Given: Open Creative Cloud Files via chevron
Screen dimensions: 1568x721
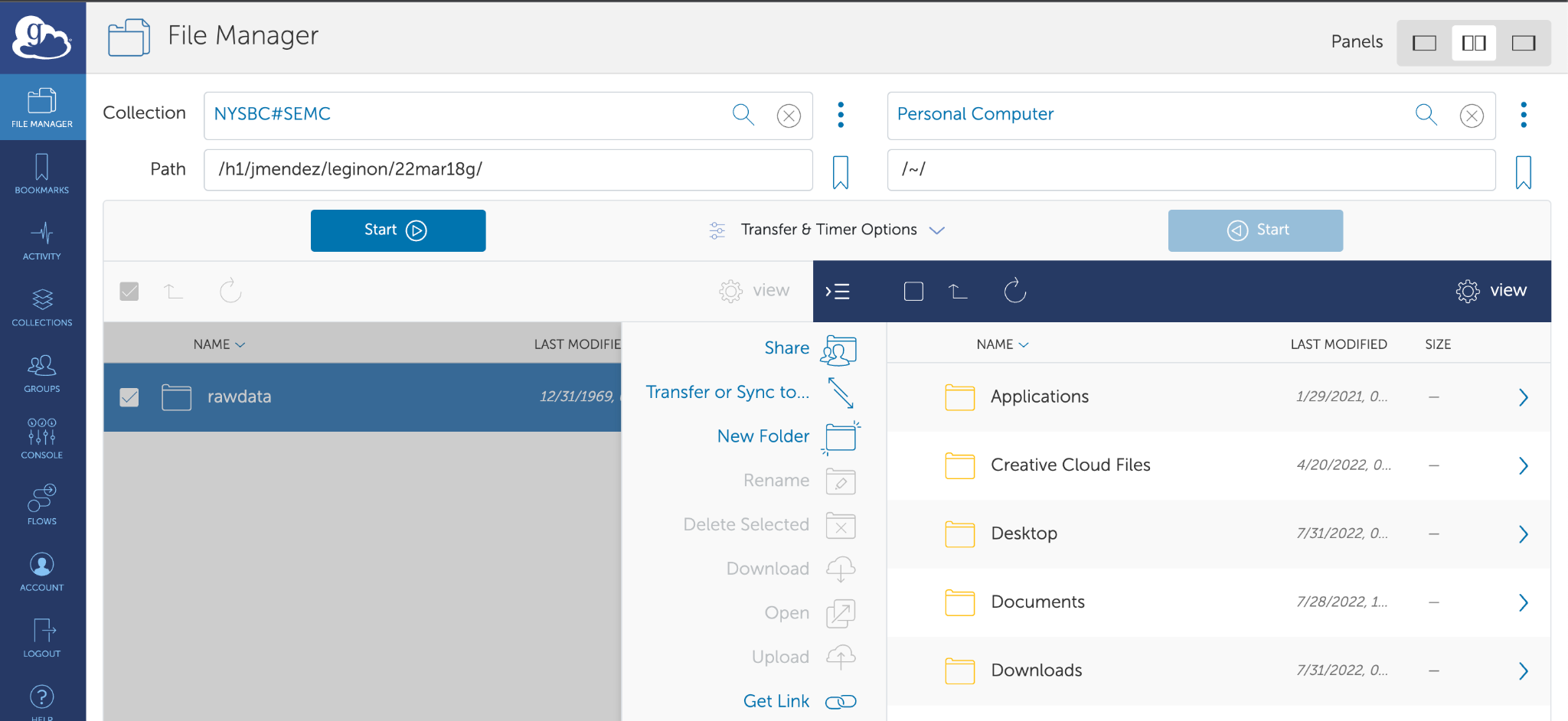Looking at the screenshot, I should point(1524,465).
